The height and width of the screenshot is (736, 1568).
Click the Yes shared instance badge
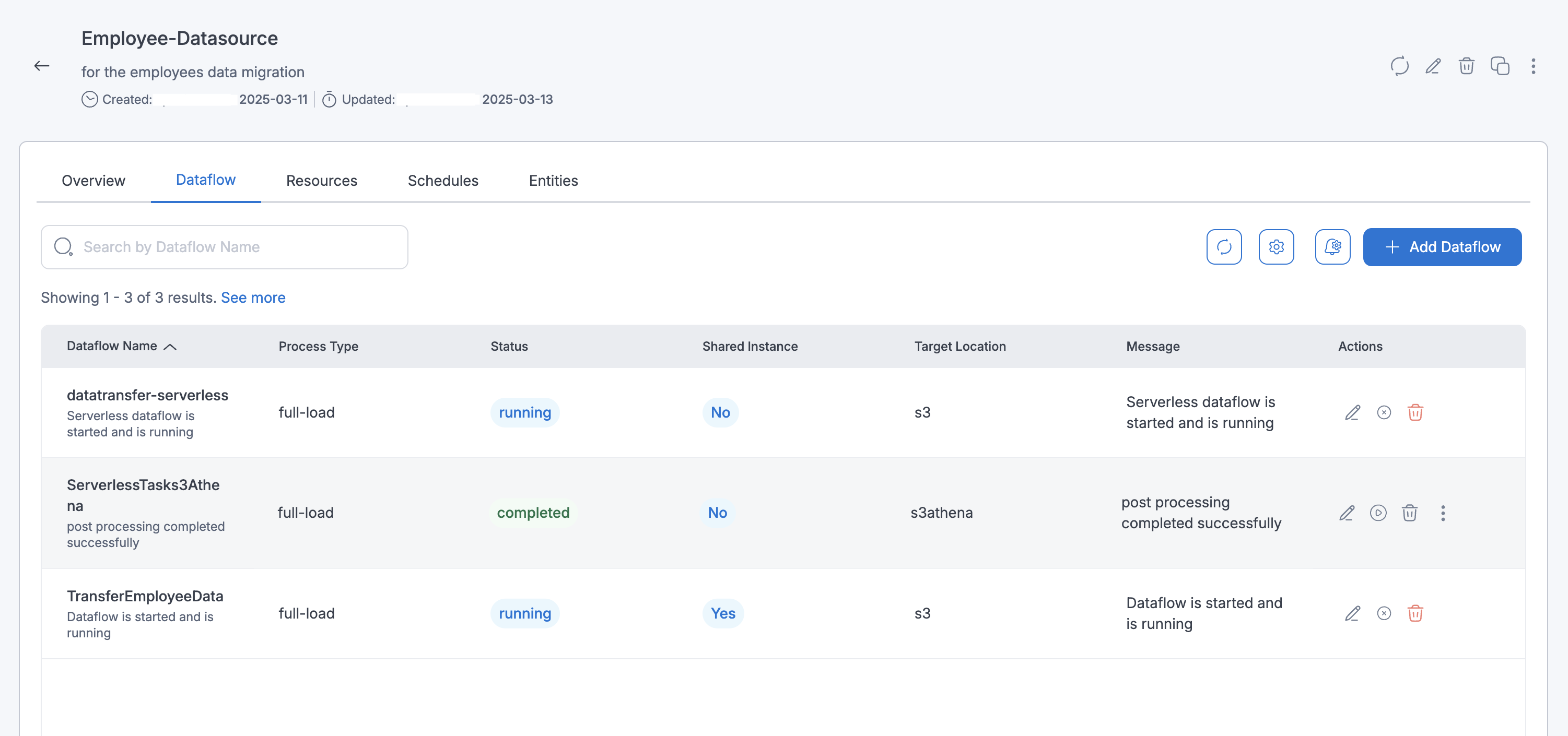click(723, 613)
